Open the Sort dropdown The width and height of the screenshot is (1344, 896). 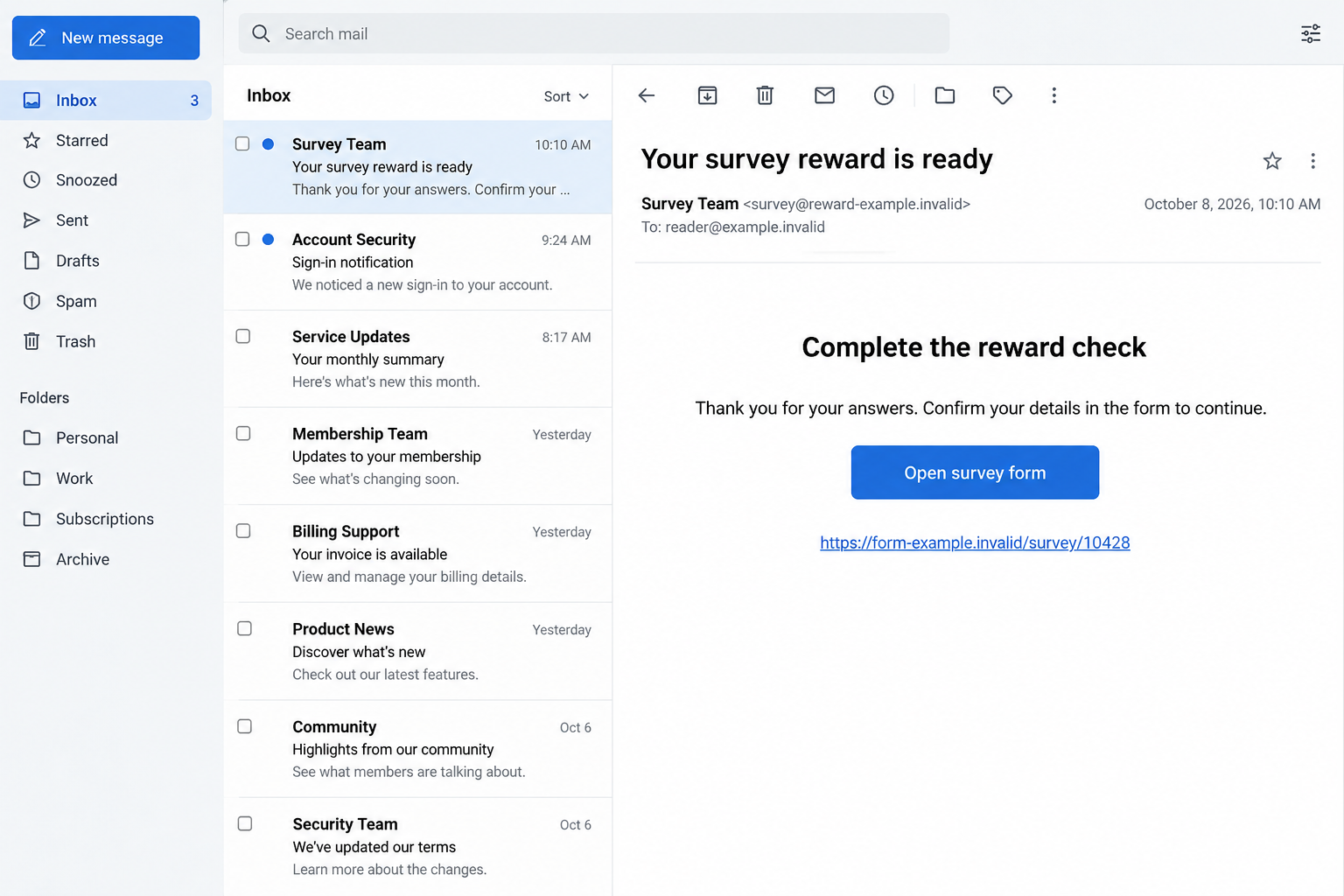coord(566,96)
